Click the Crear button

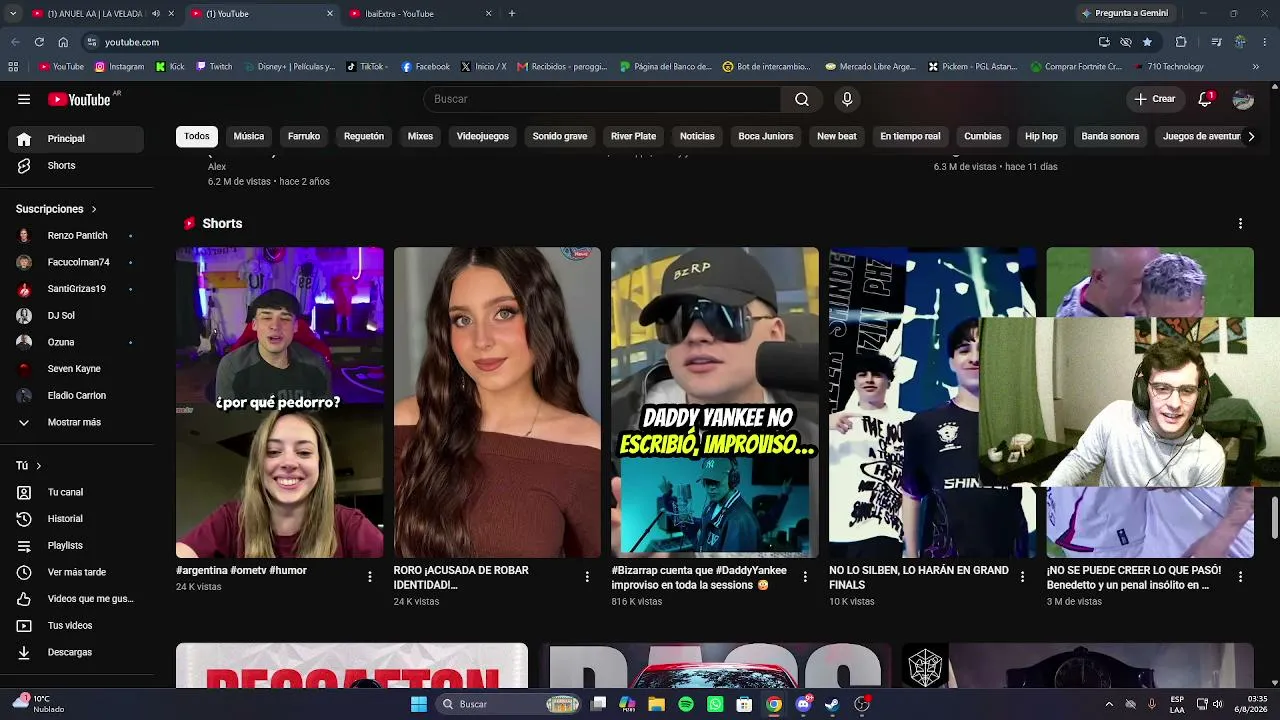1155,99
